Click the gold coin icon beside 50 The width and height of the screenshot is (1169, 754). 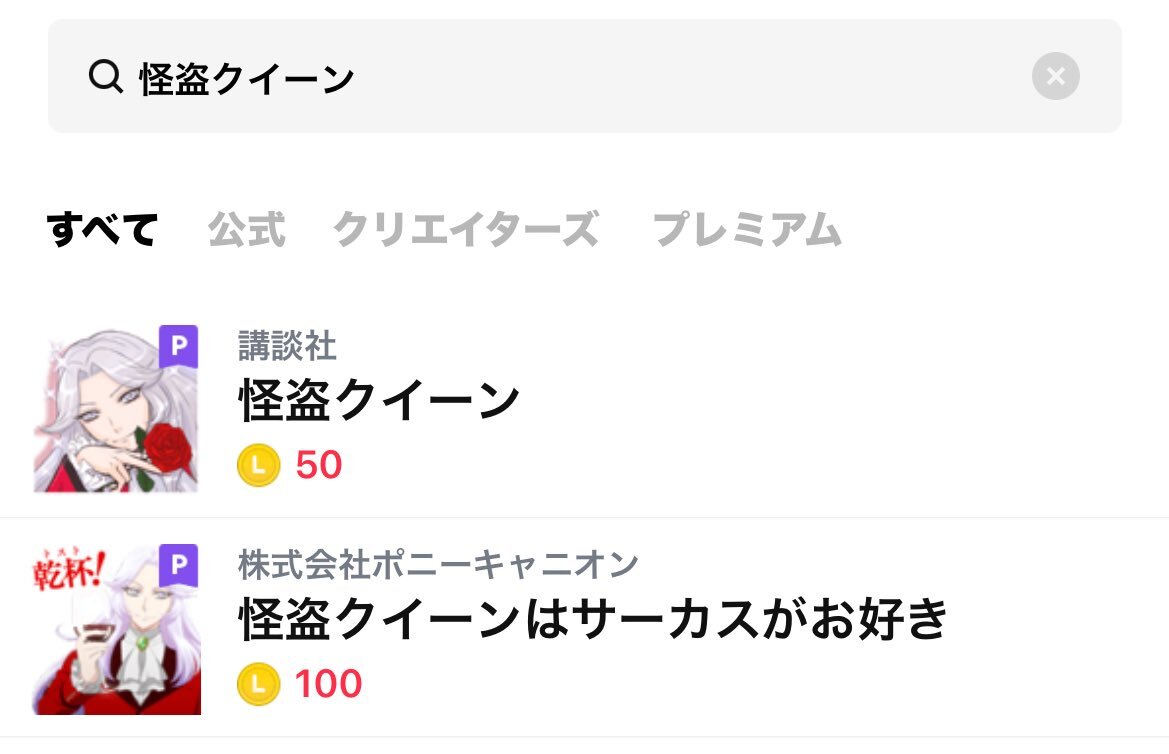pos(259,465)
